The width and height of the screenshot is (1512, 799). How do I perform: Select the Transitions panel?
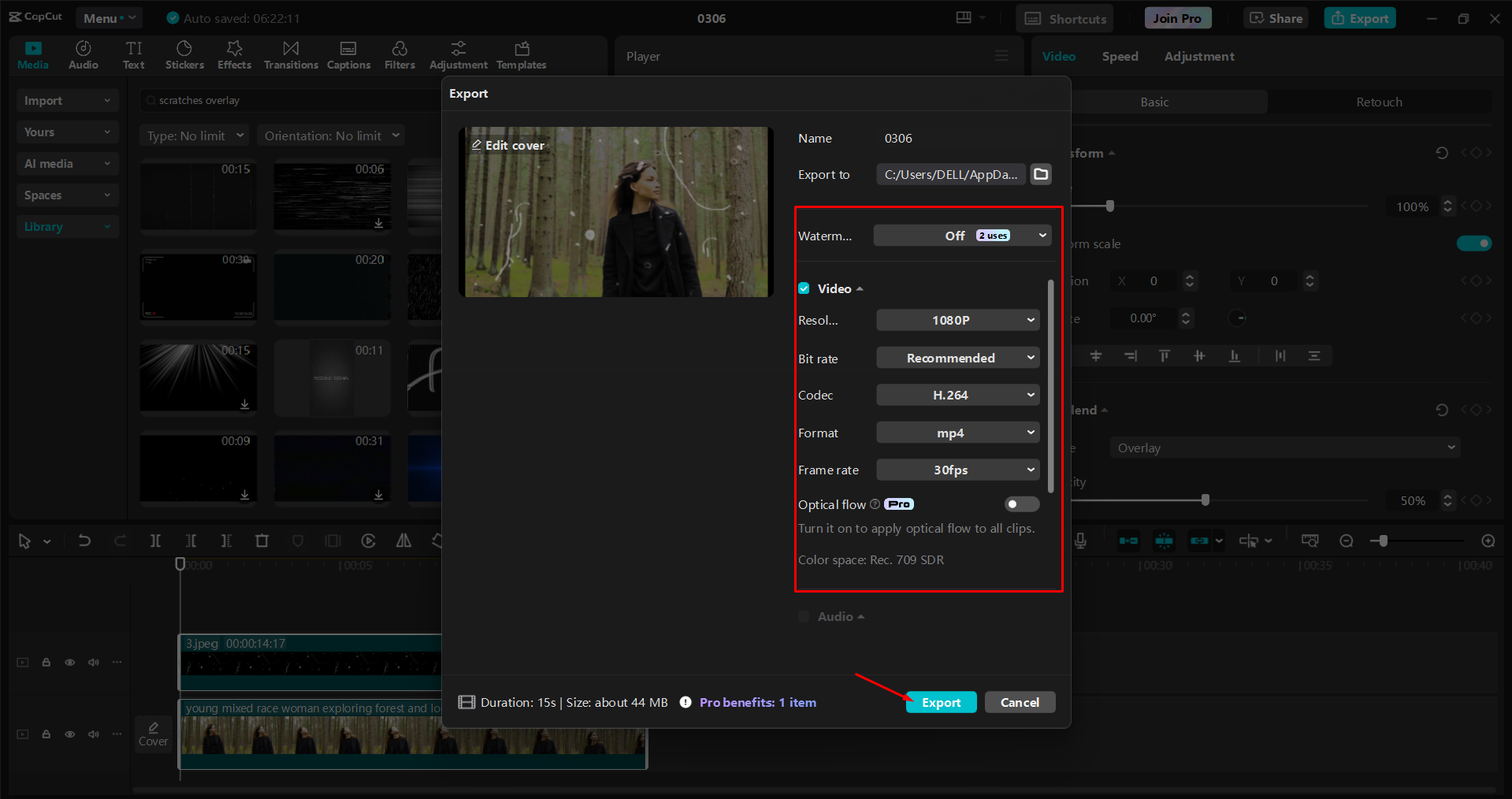(290, 54)
